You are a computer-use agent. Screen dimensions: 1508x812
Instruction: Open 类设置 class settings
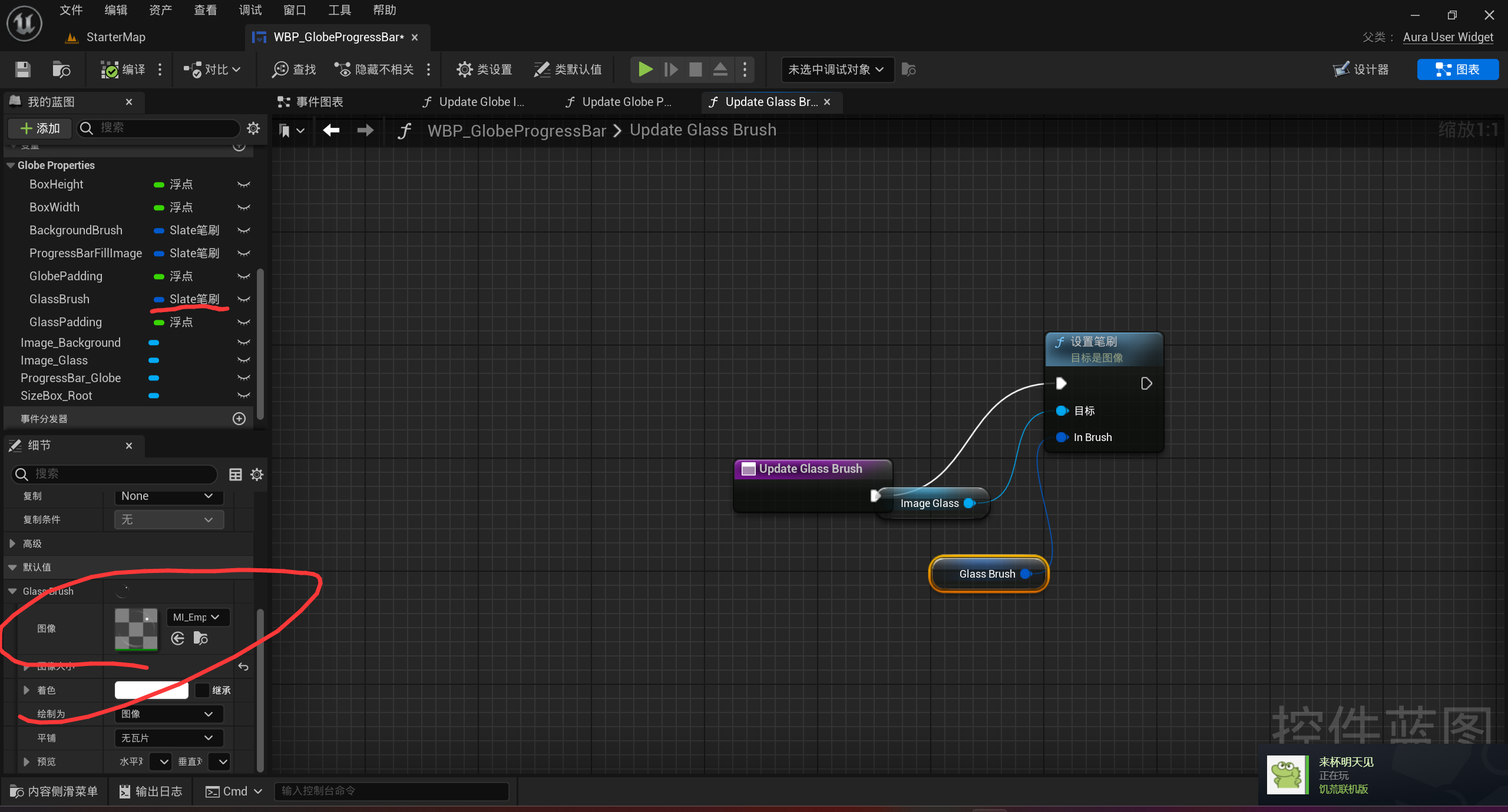[x=484, y=69]
